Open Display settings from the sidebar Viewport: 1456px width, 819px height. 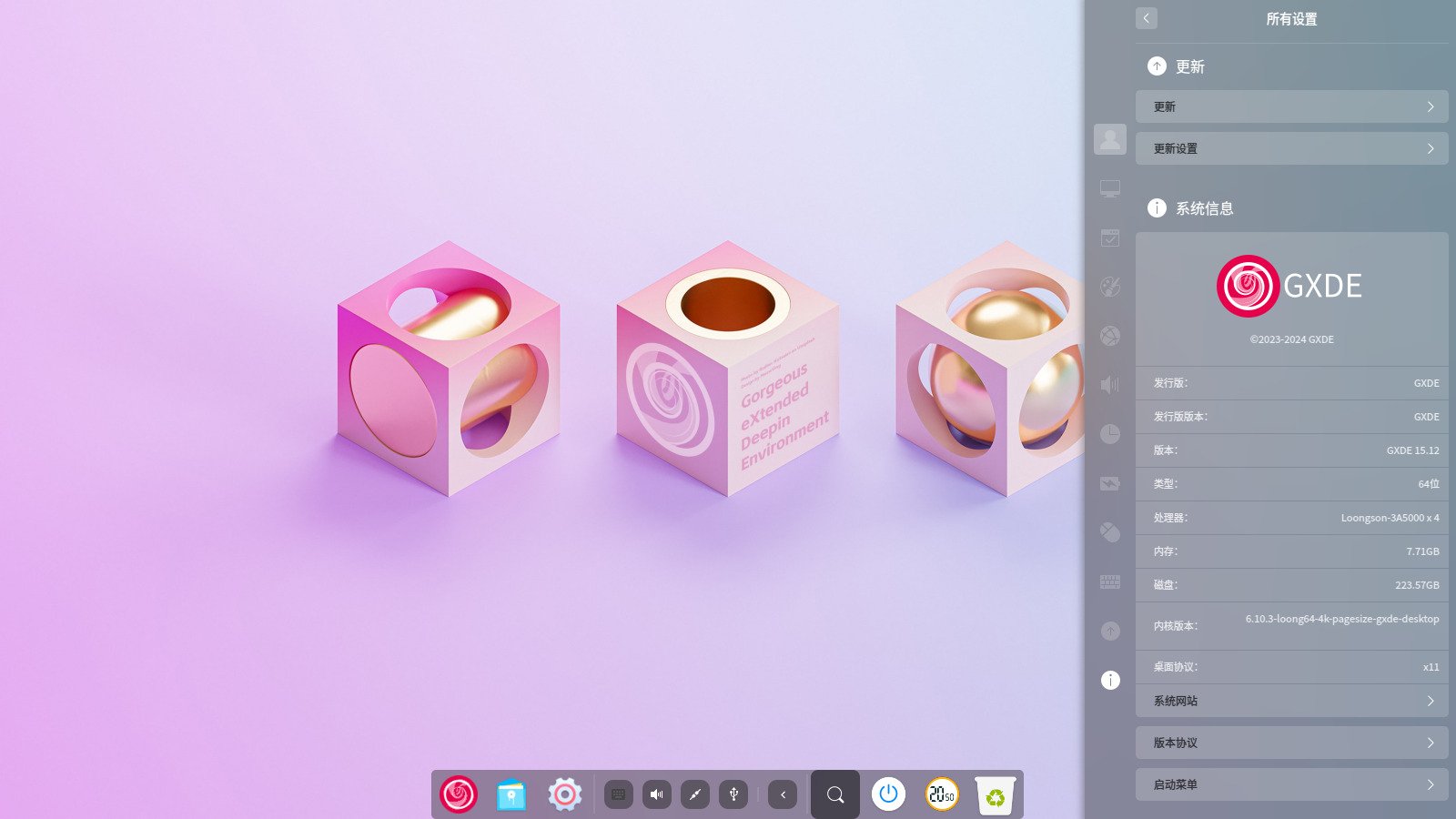pyautogui.click(x=1109, y=188)
